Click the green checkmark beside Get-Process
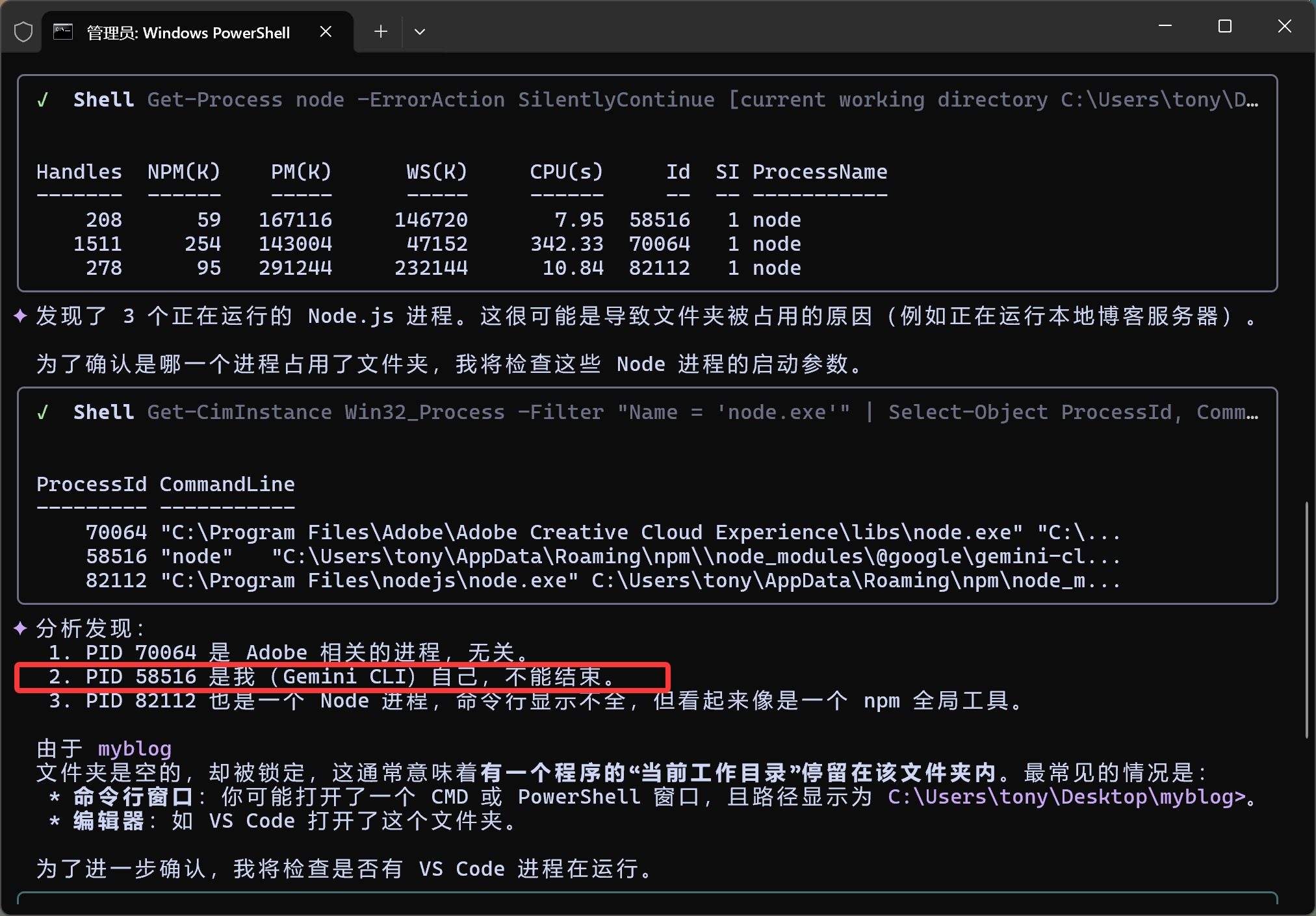 pos(43,100)
